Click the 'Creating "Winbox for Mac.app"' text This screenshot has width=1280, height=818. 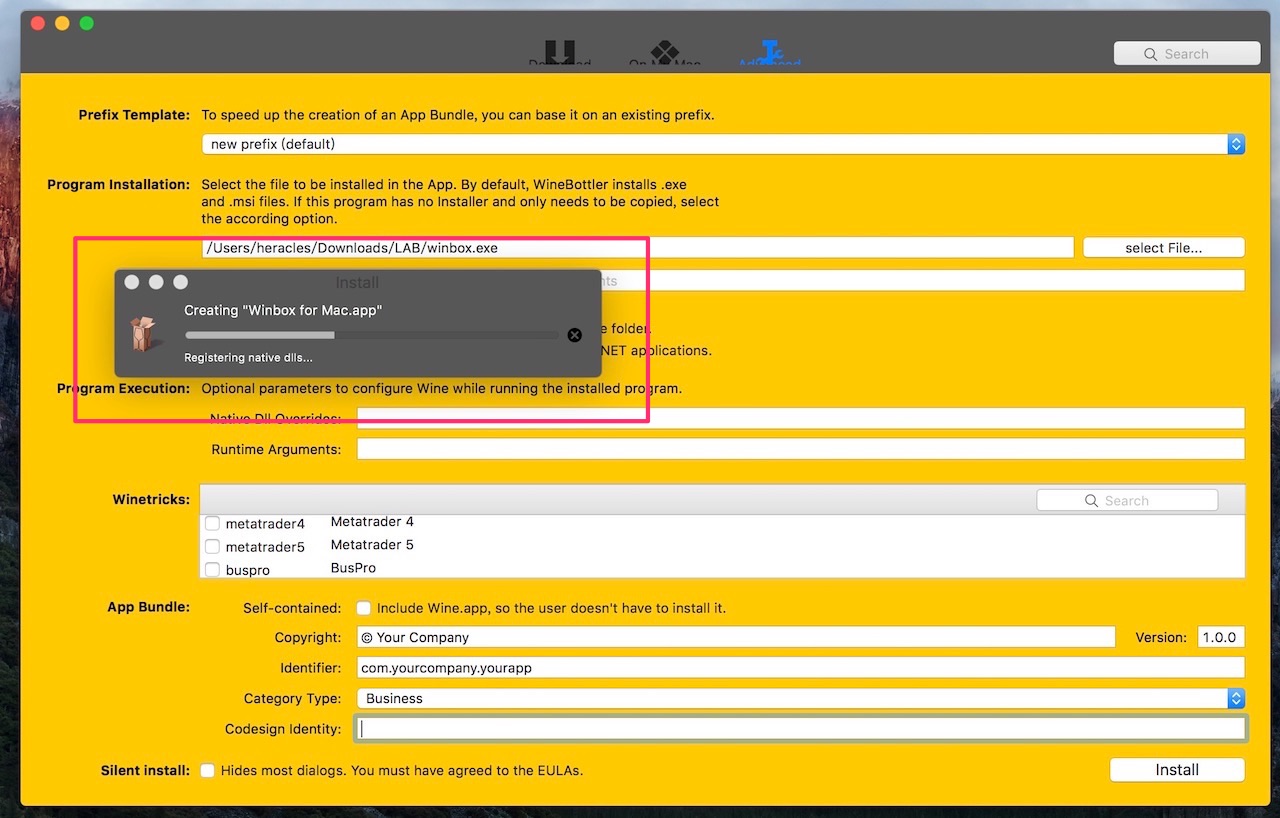[283, 310]
